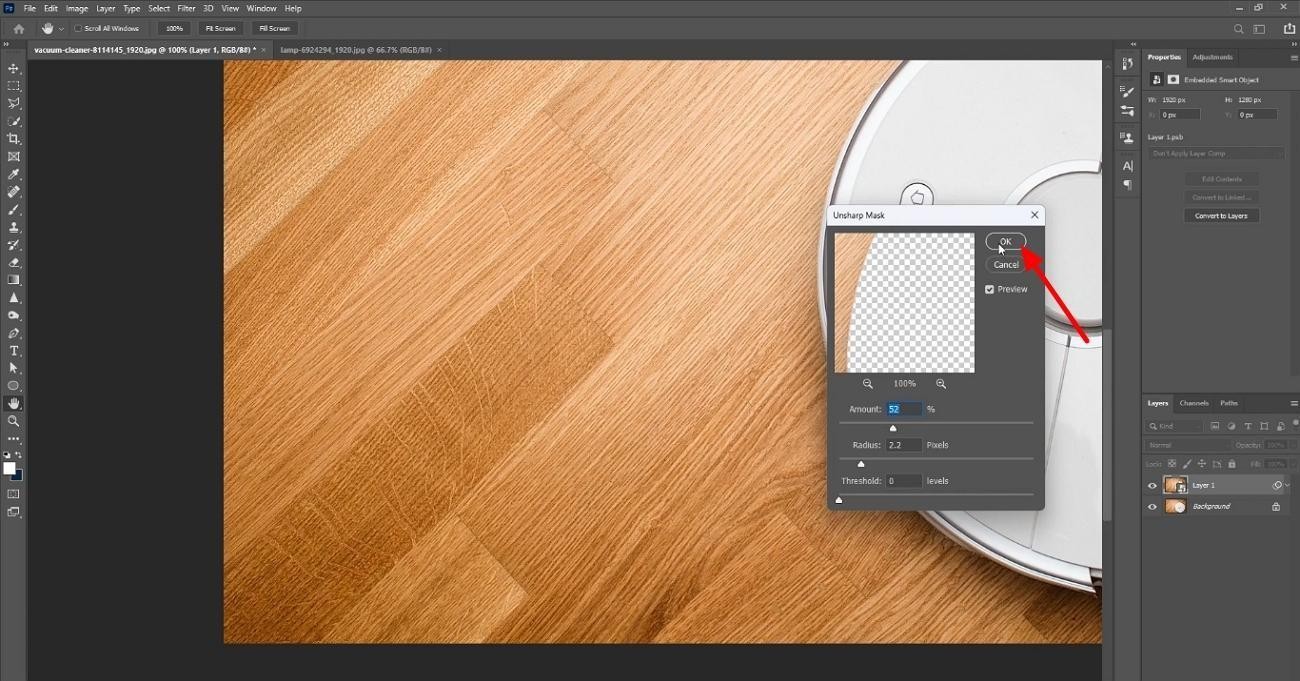
Task: Select the Hand tool in toolbar
Action: click(14, 404)
